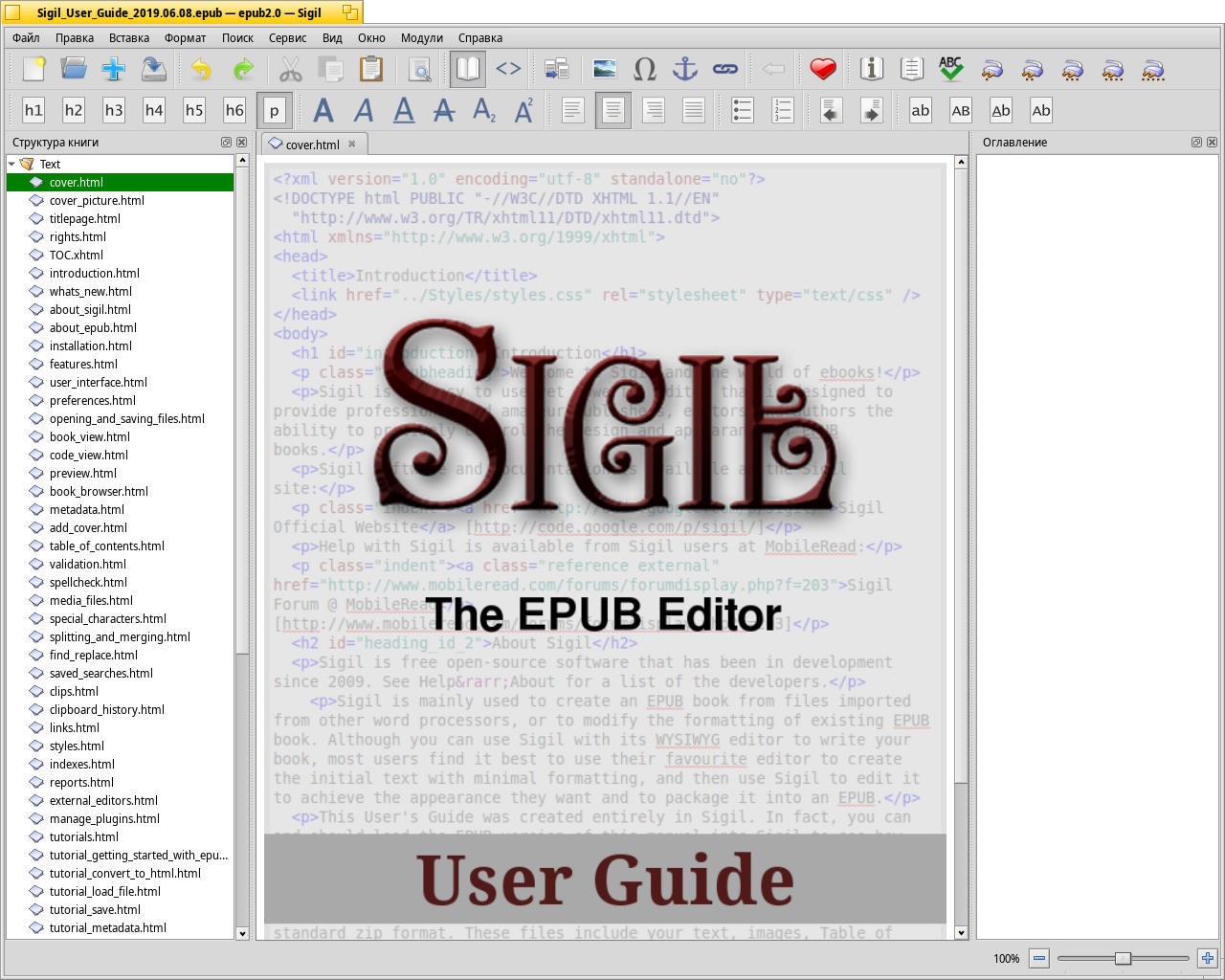This screenshot has width=1225, height=980.
Task: Float the Структура книги panel
Action: pyautogui.click(x=227, y=142)
